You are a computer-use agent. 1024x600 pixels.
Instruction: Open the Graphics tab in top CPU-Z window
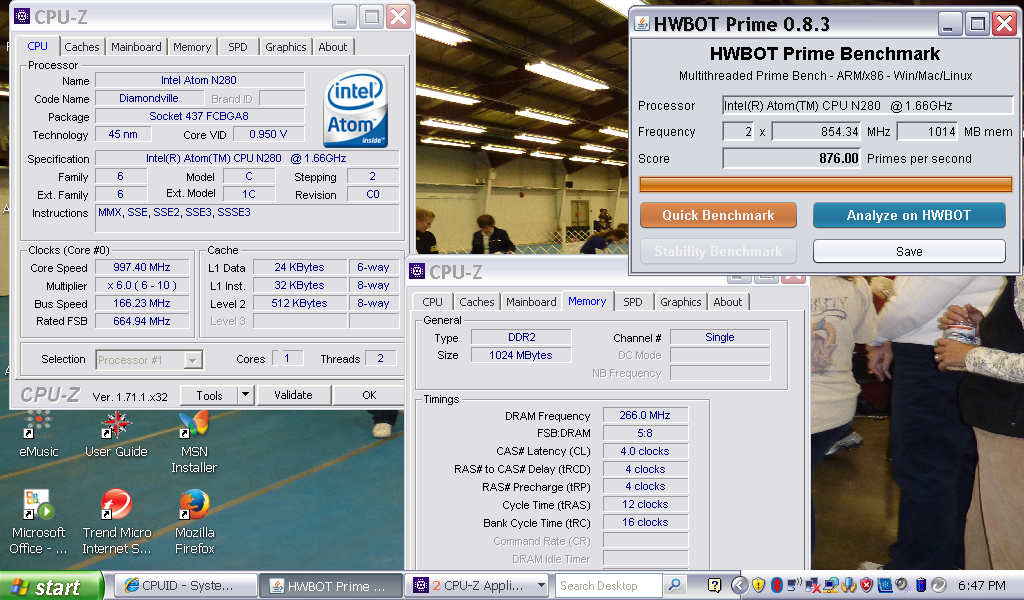pyautogui.click(x=285, y=47)
